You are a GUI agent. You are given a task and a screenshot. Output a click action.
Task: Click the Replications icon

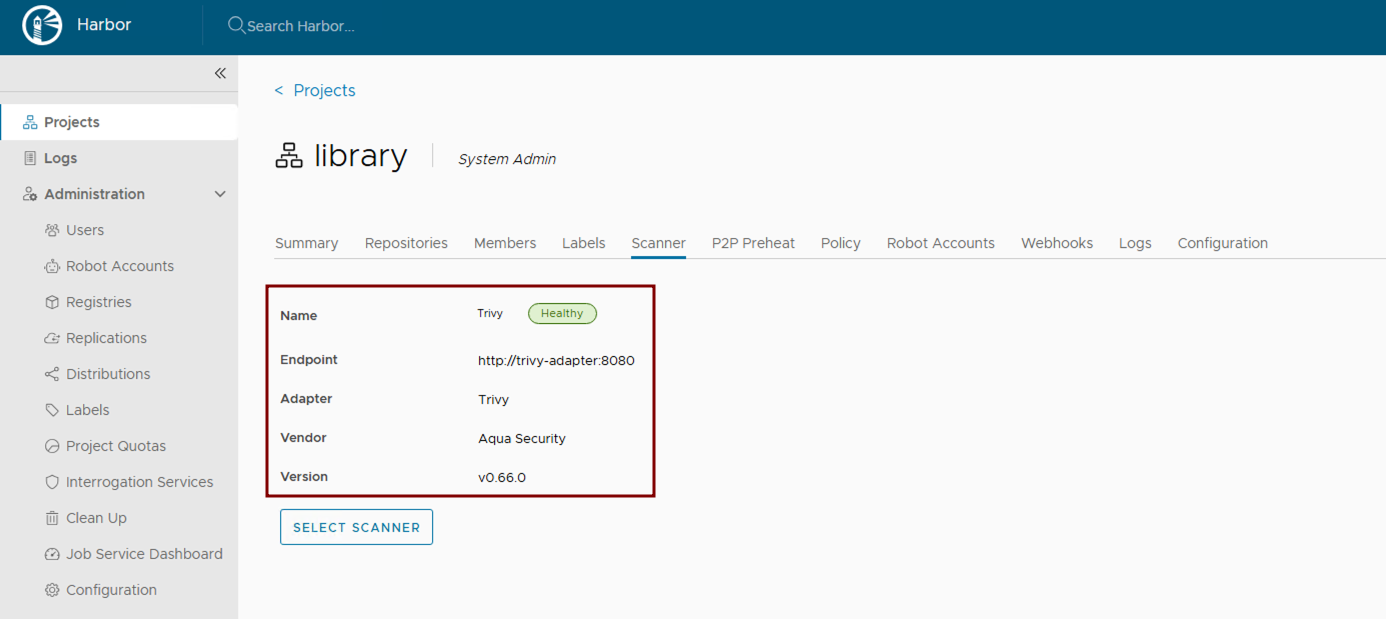click(x=51, y=337)
